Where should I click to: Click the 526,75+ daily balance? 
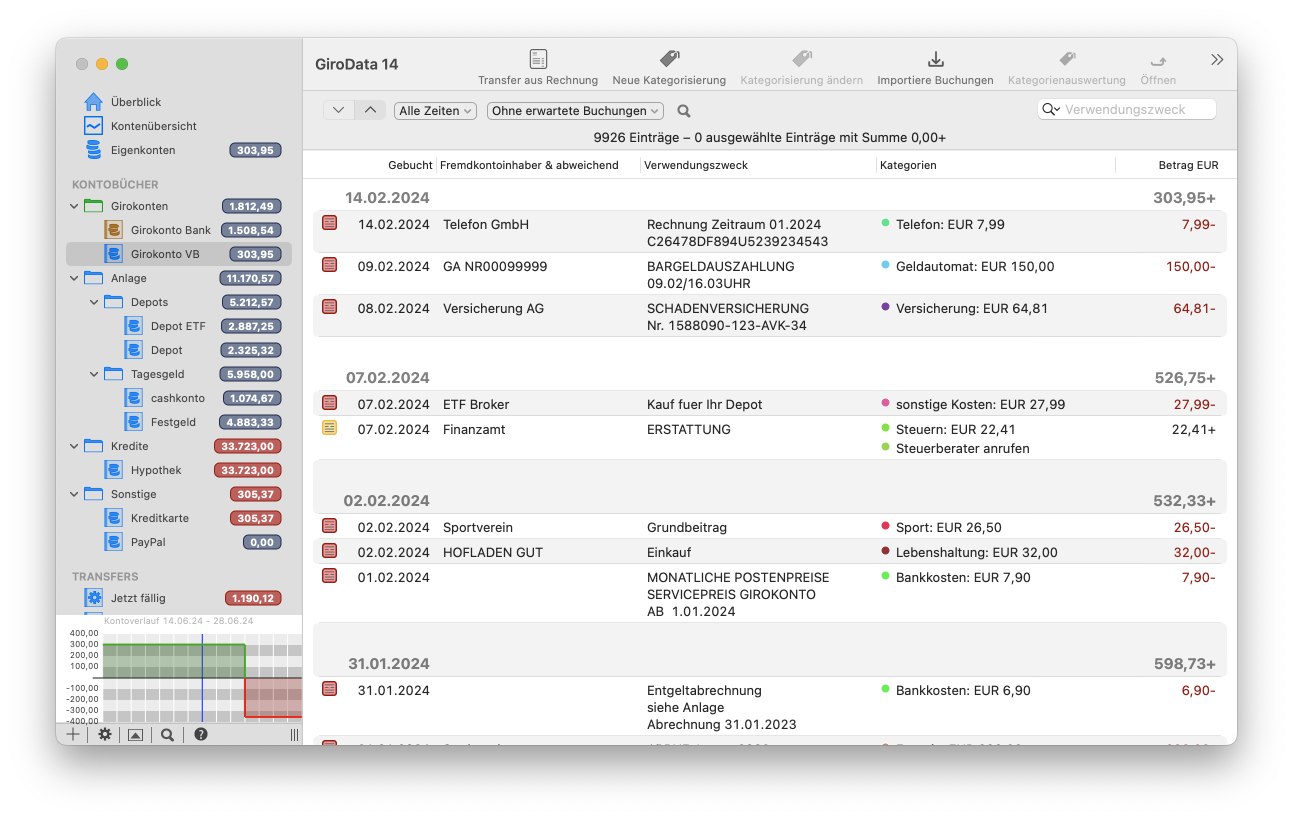1184,377
